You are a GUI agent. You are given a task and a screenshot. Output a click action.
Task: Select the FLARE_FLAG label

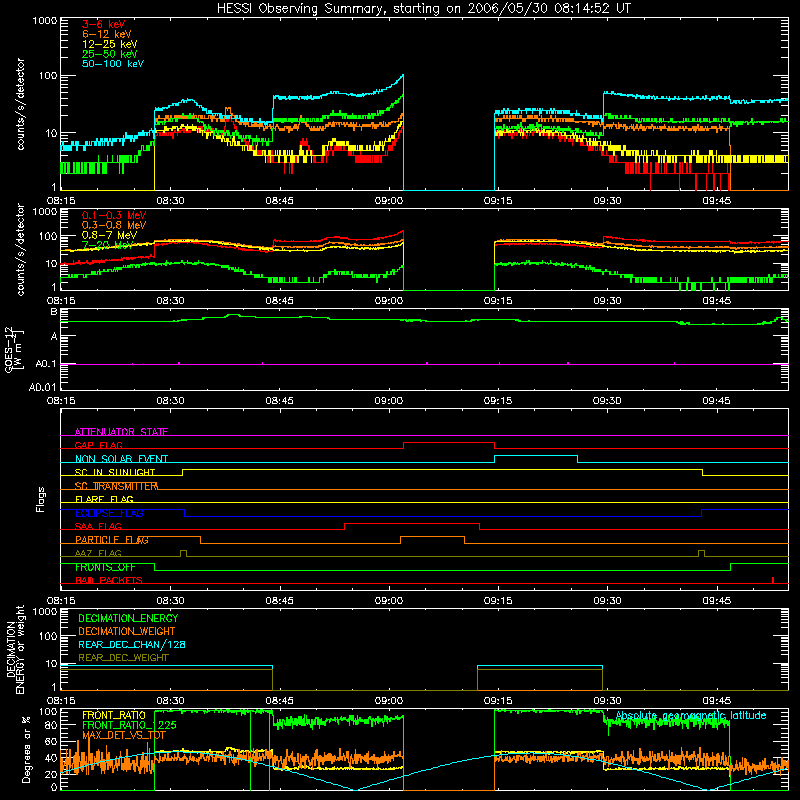(104, 499)
